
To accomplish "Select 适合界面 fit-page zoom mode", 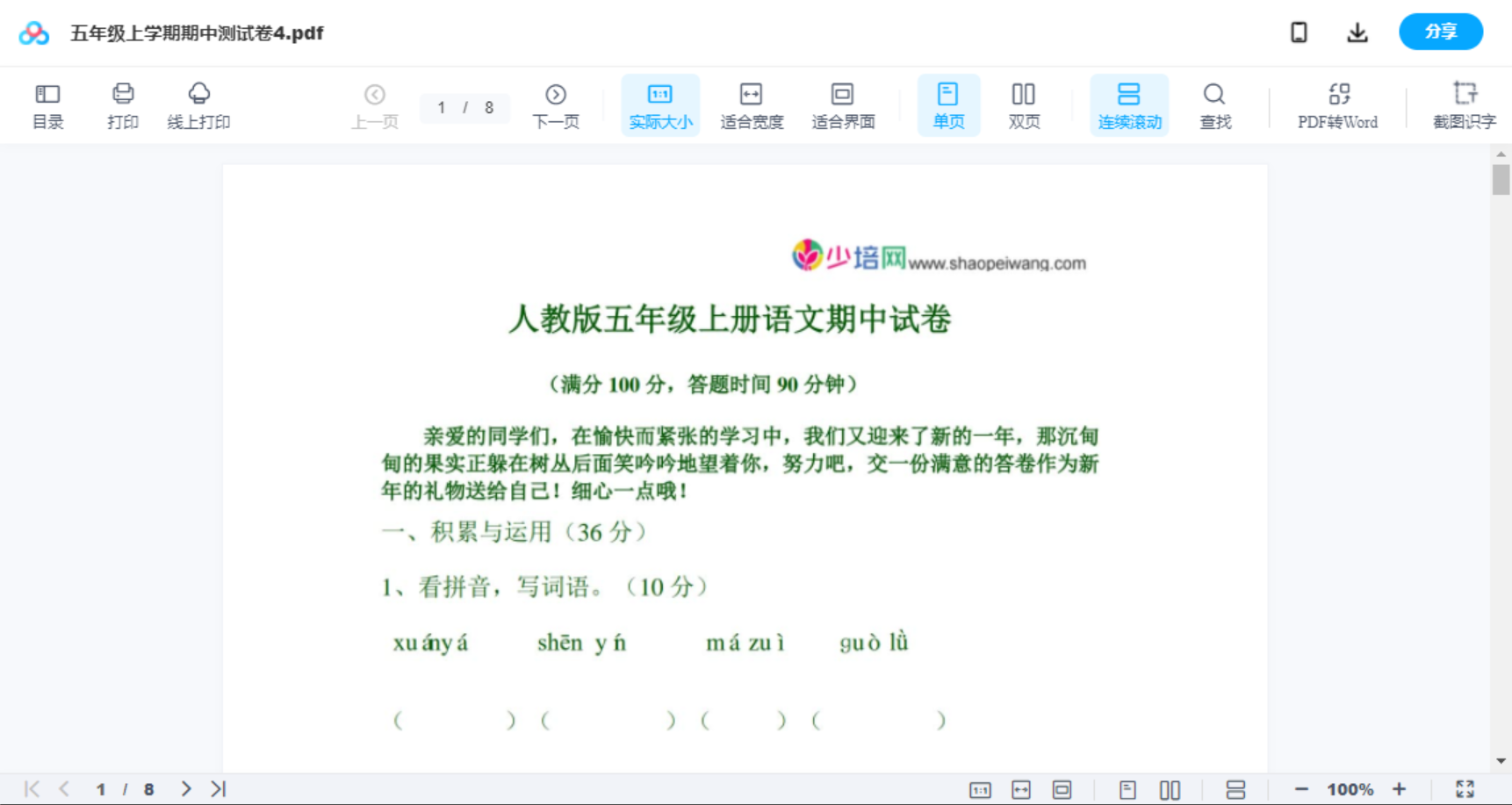I will pyautogui.click(x=843, y=105).
